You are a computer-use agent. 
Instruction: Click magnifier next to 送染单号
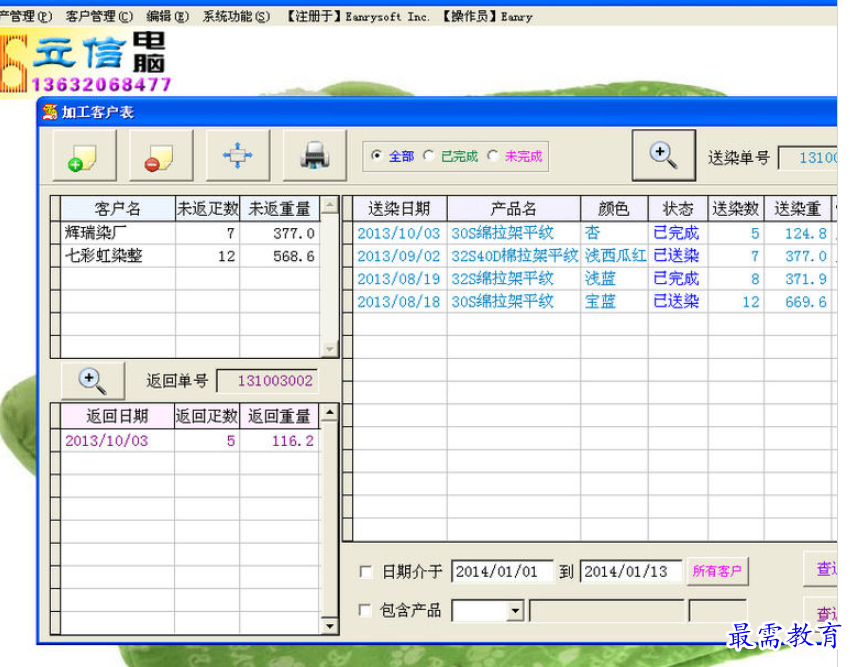coord(663,155)
